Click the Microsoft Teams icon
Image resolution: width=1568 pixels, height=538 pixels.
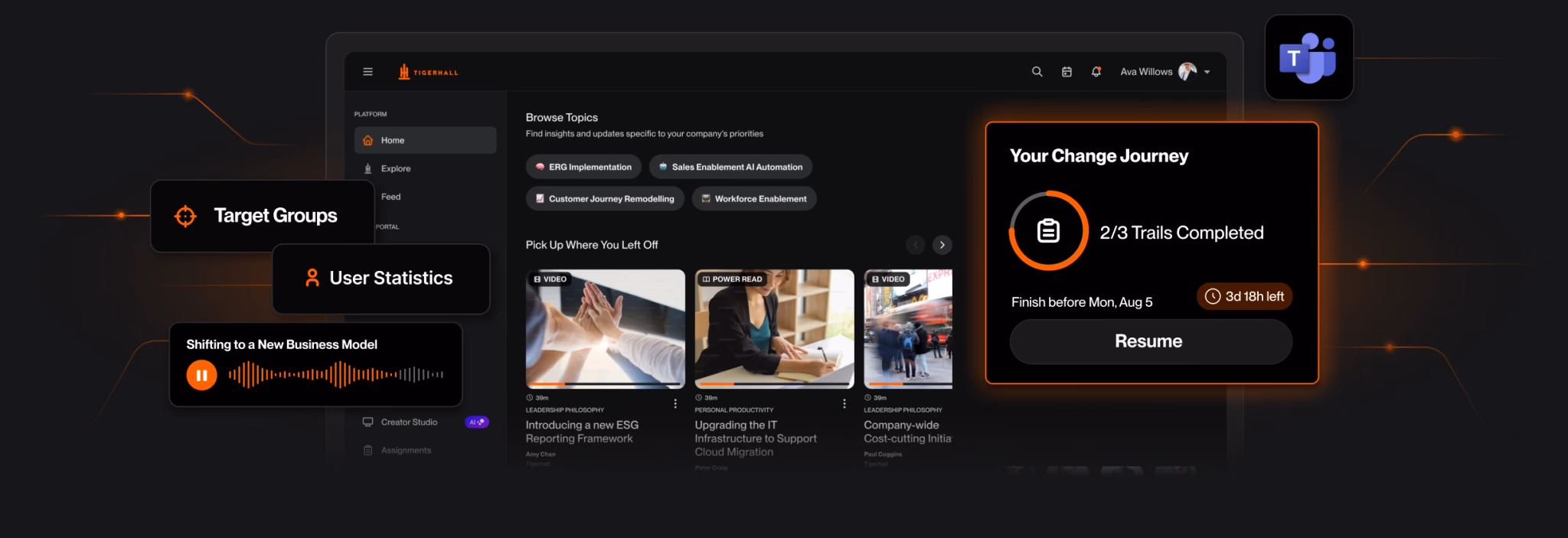coord(1308,57)
